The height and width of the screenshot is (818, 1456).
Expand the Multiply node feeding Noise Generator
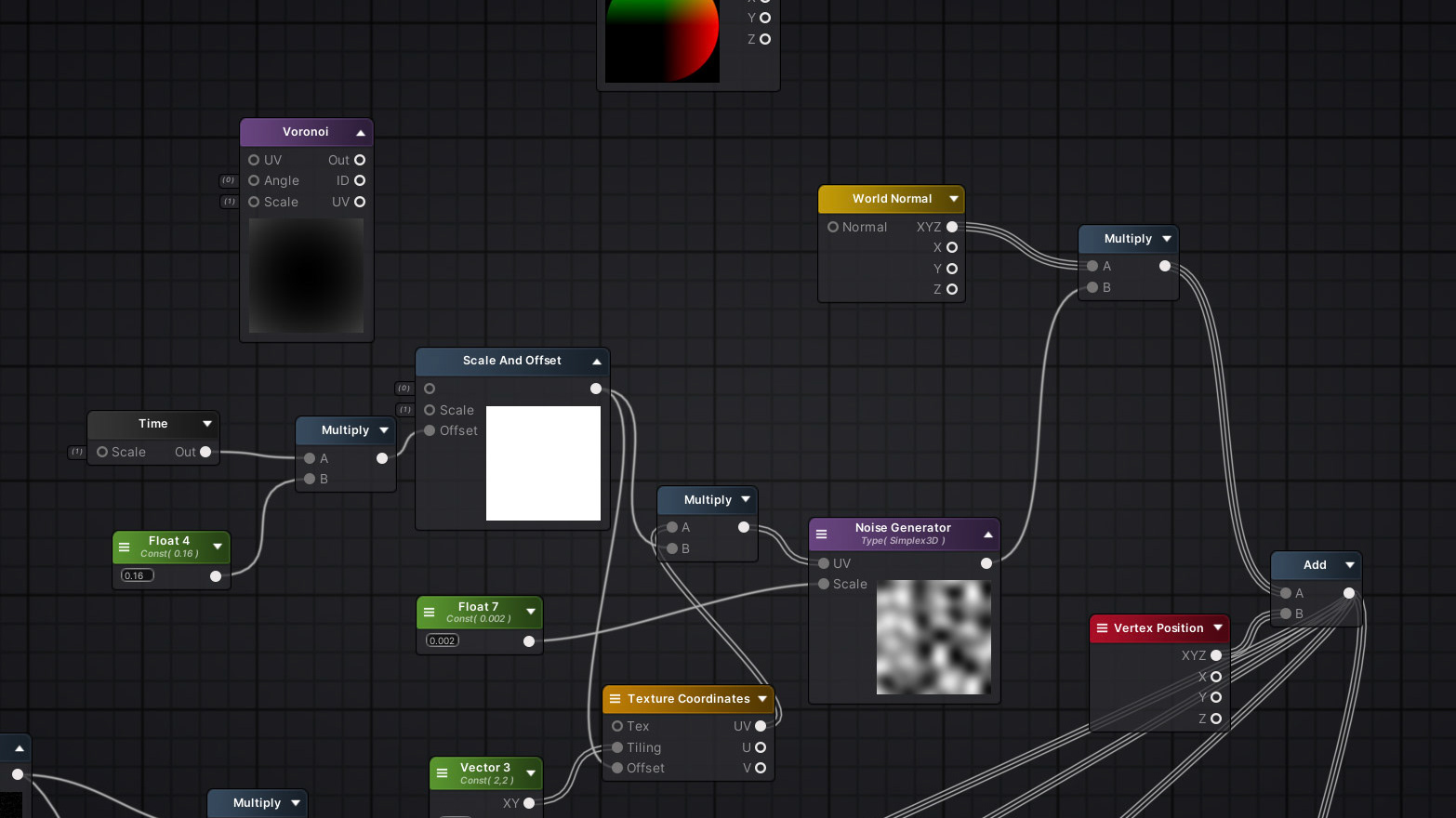746,500
